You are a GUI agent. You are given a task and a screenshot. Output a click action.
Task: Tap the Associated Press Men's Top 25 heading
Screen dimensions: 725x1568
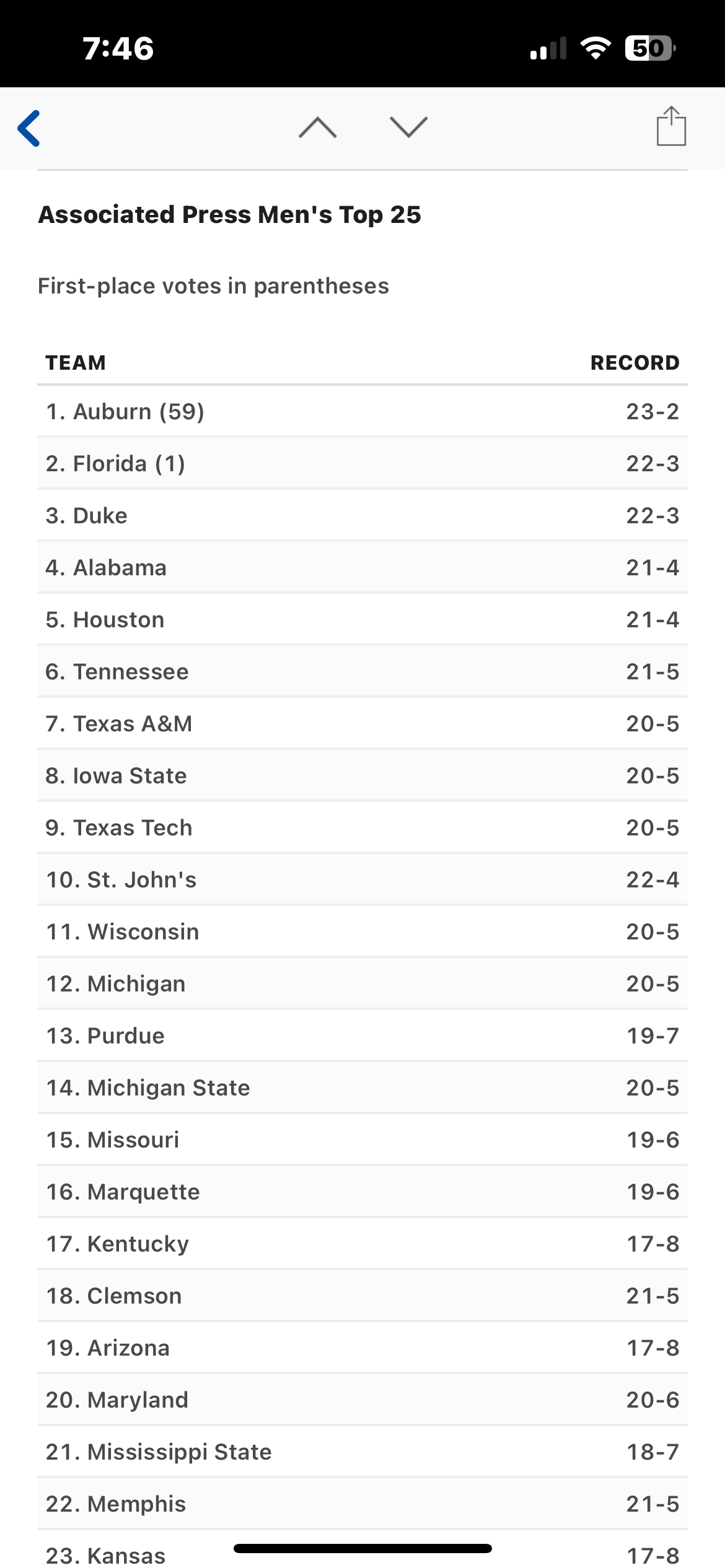[x=230, y=215]
